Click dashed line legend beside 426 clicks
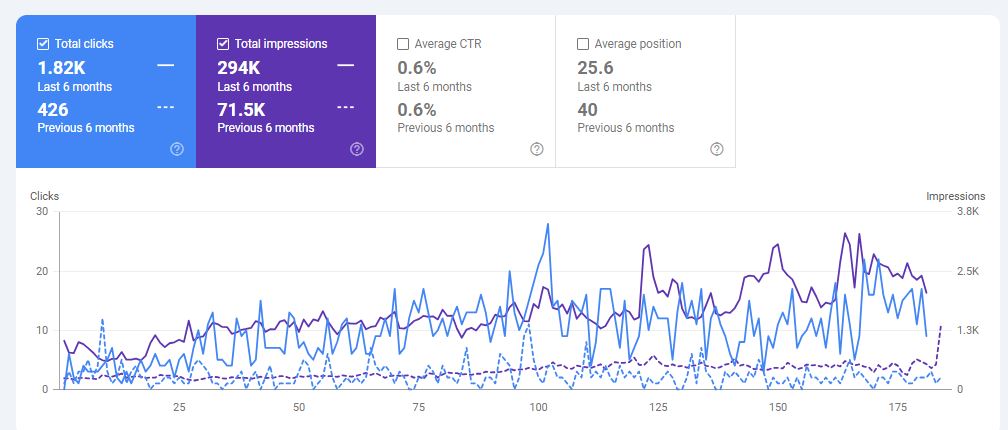 tap(166, 107)
